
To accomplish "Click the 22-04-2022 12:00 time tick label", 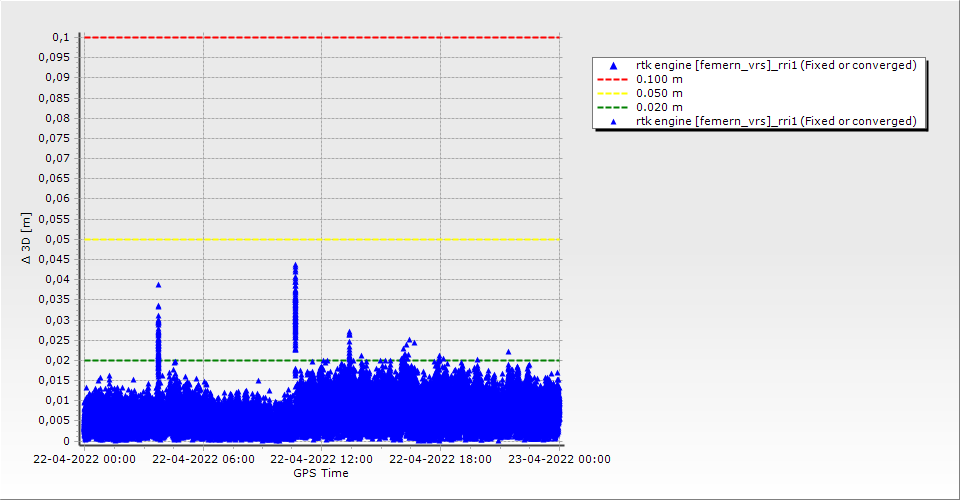I will (x=321, y=459).
